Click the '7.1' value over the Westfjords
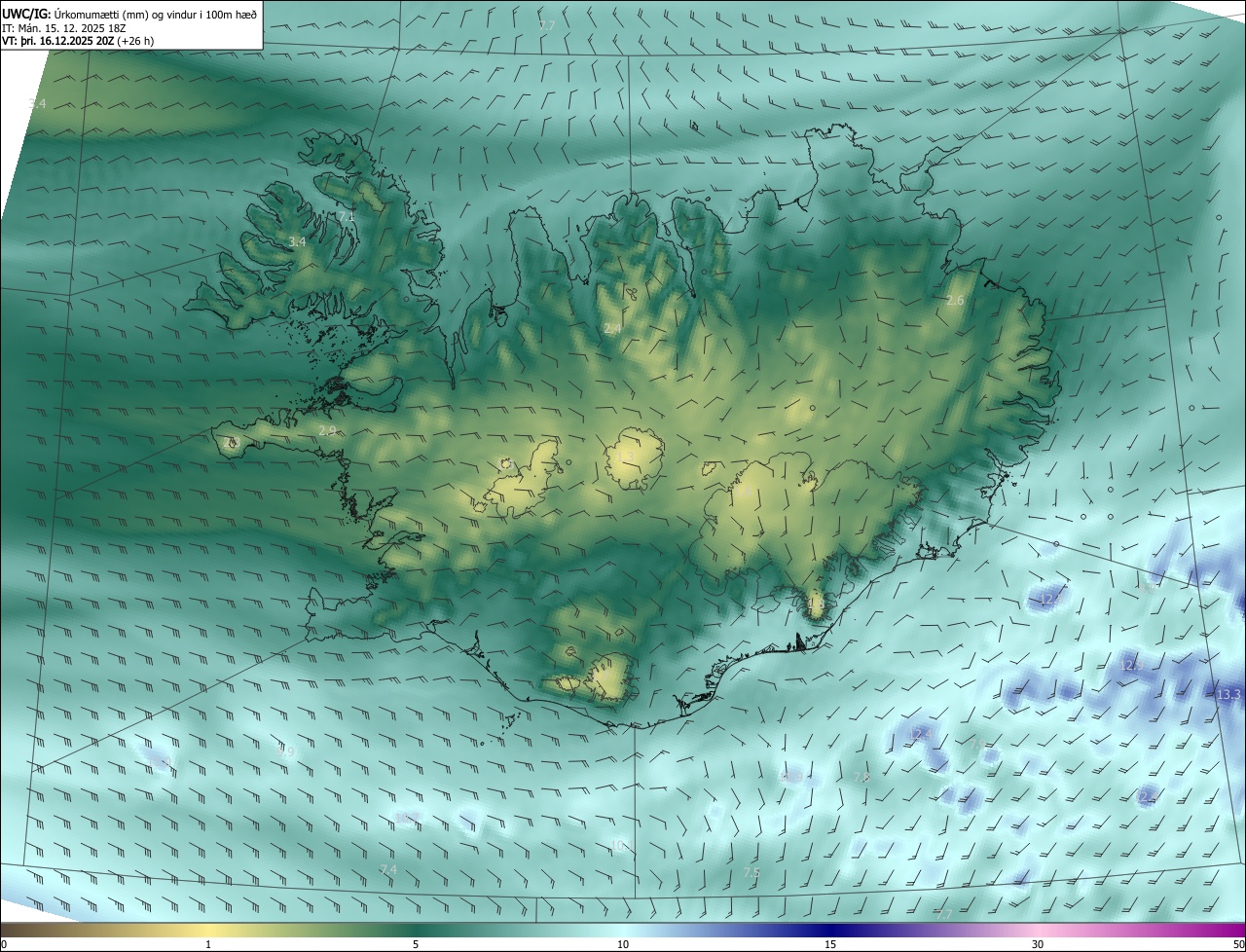 click(347, 216)
